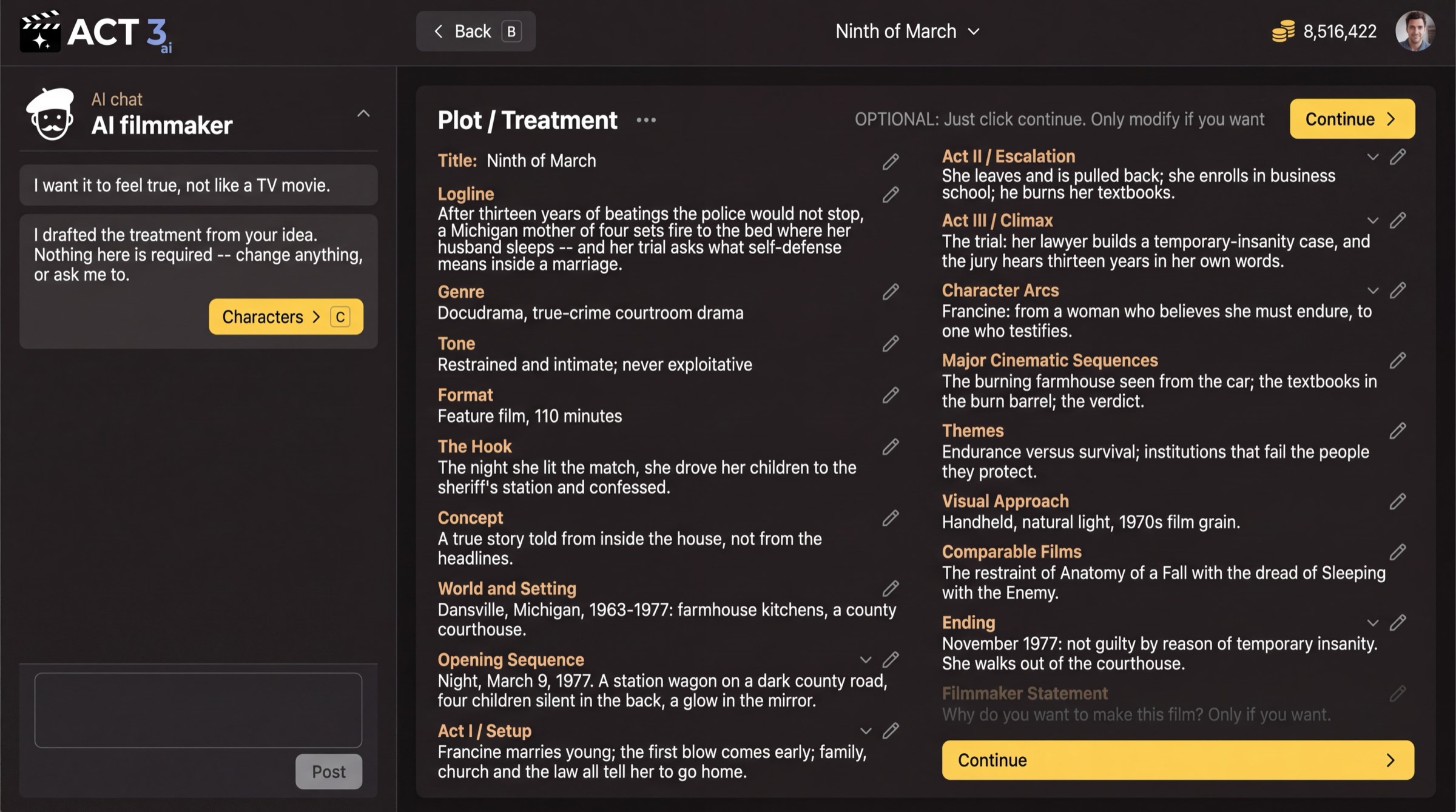Open Plot / Treatment three-dot menu

coord(646,120)
